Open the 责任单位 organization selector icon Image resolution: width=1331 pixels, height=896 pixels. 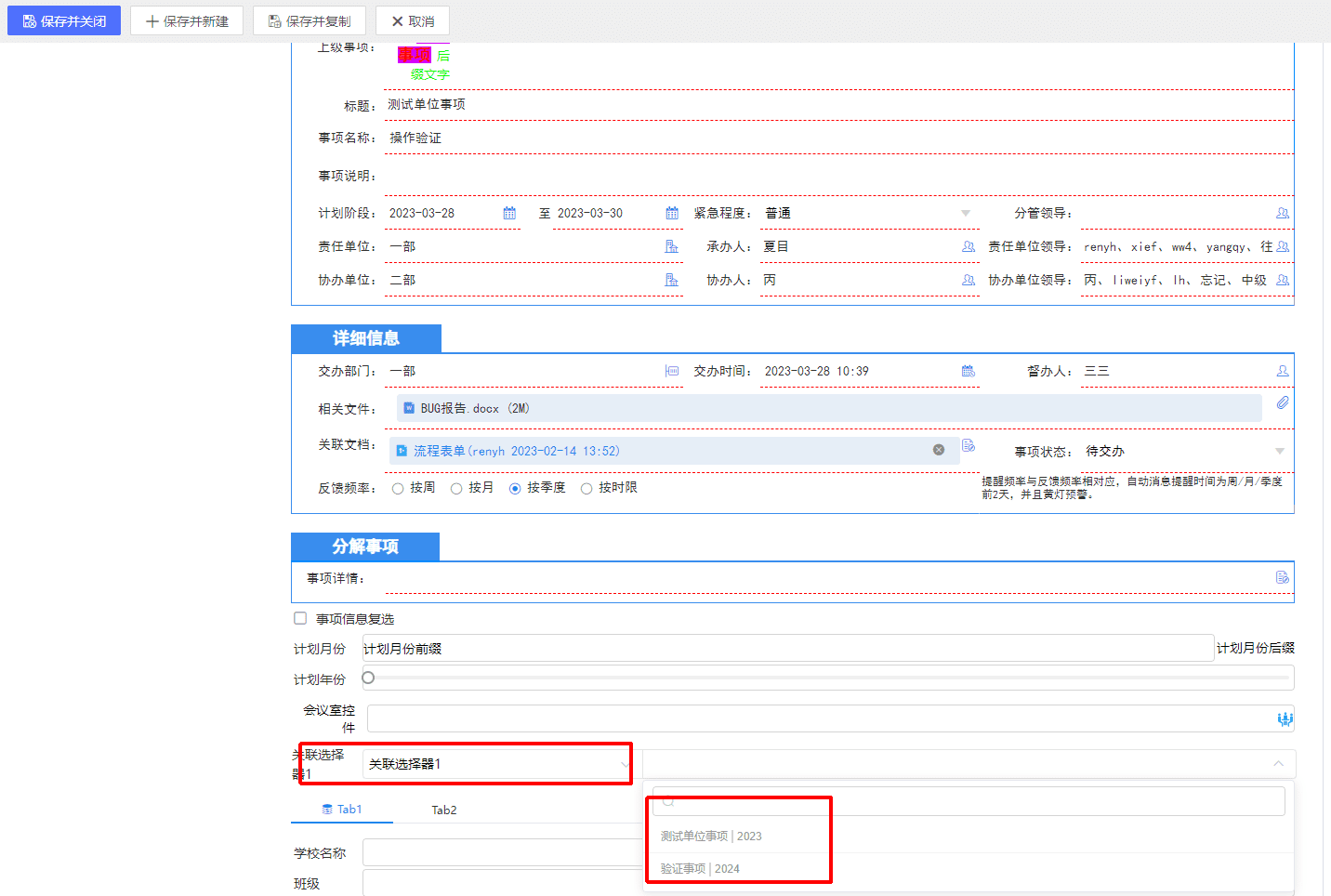click(x=672, y=246)
